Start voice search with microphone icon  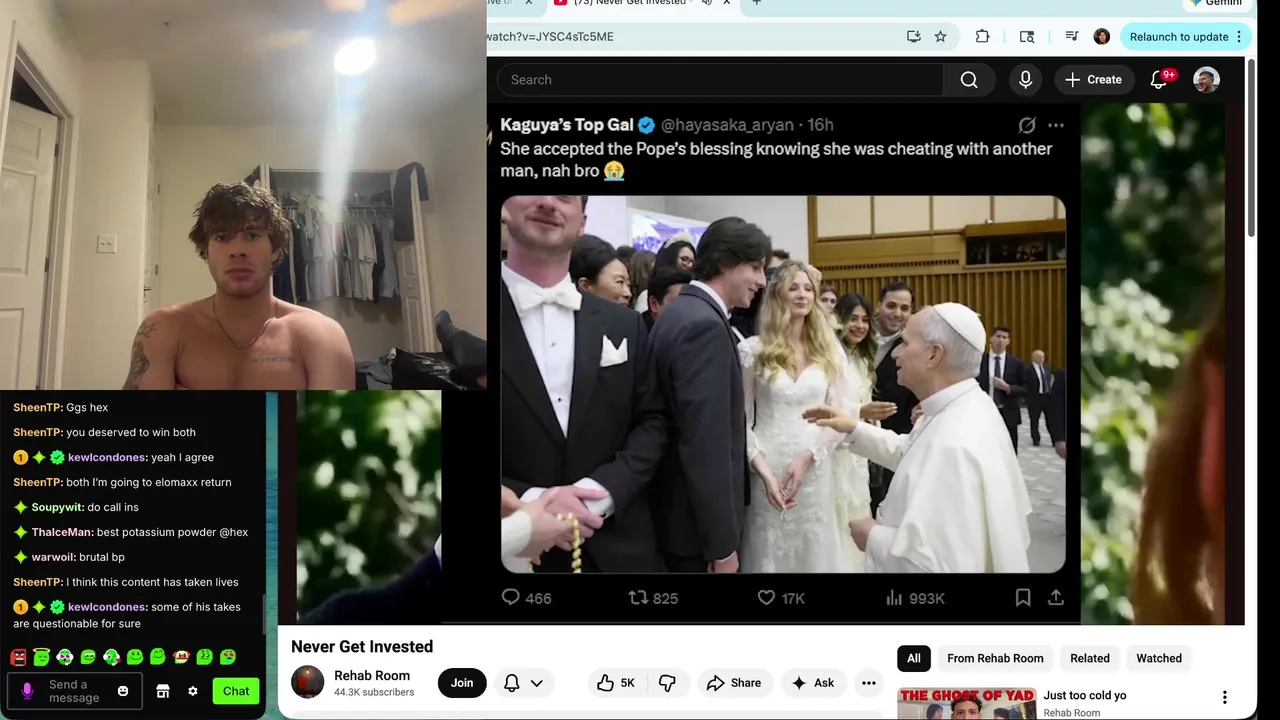(1025, 80)
